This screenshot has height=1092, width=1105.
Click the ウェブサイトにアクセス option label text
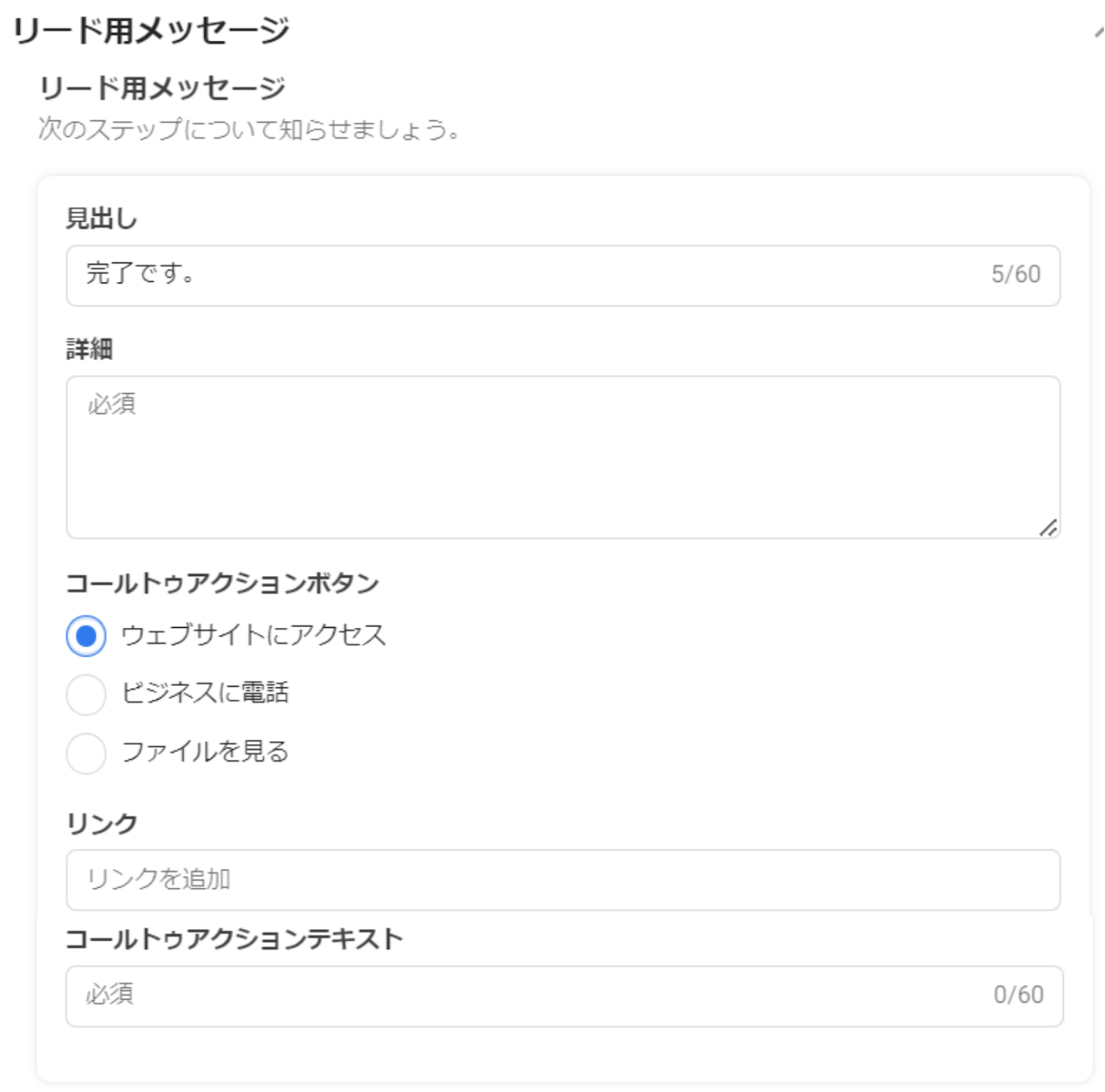tap(253, 635)
